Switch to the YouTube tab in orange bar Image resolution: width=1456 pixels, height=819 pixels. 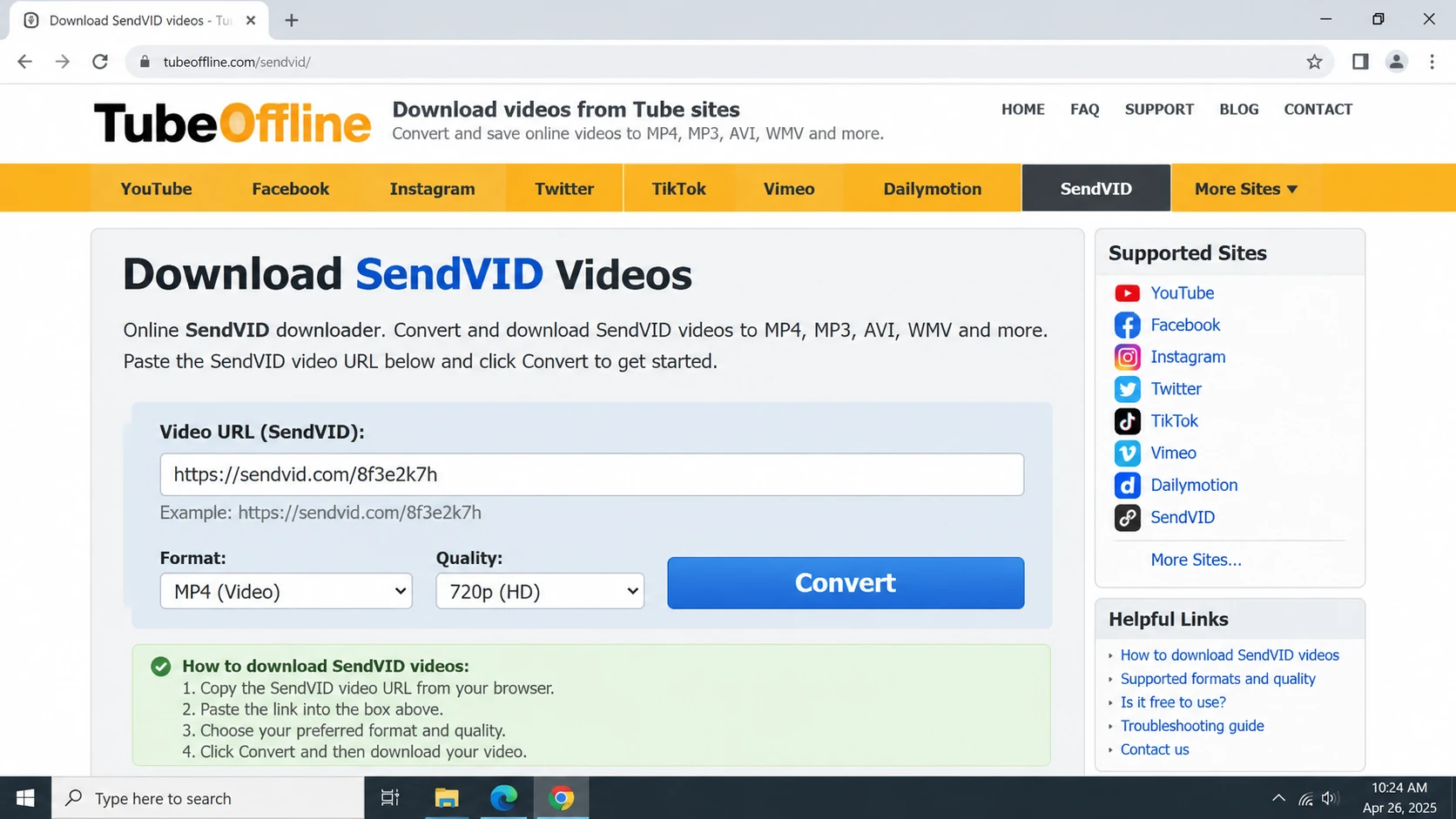tap(156, 189)
